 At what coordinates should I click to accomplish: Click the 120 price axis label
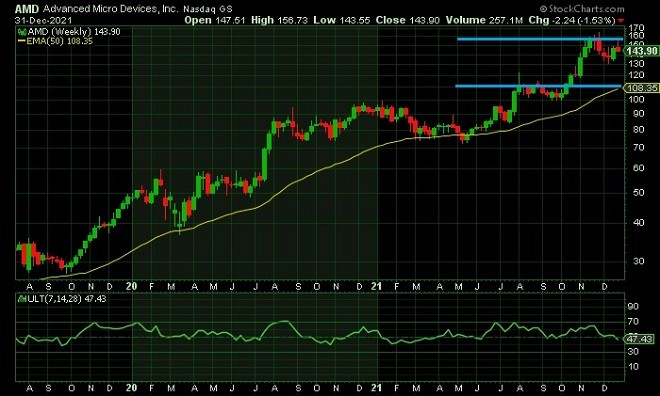click(x=636, y=75)
